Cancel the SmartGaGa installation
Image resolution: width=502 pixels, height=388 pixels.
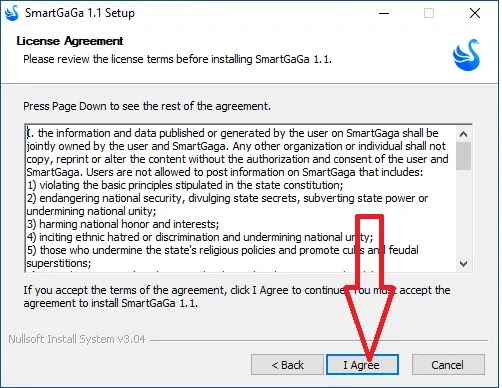(x=448, y=364)
